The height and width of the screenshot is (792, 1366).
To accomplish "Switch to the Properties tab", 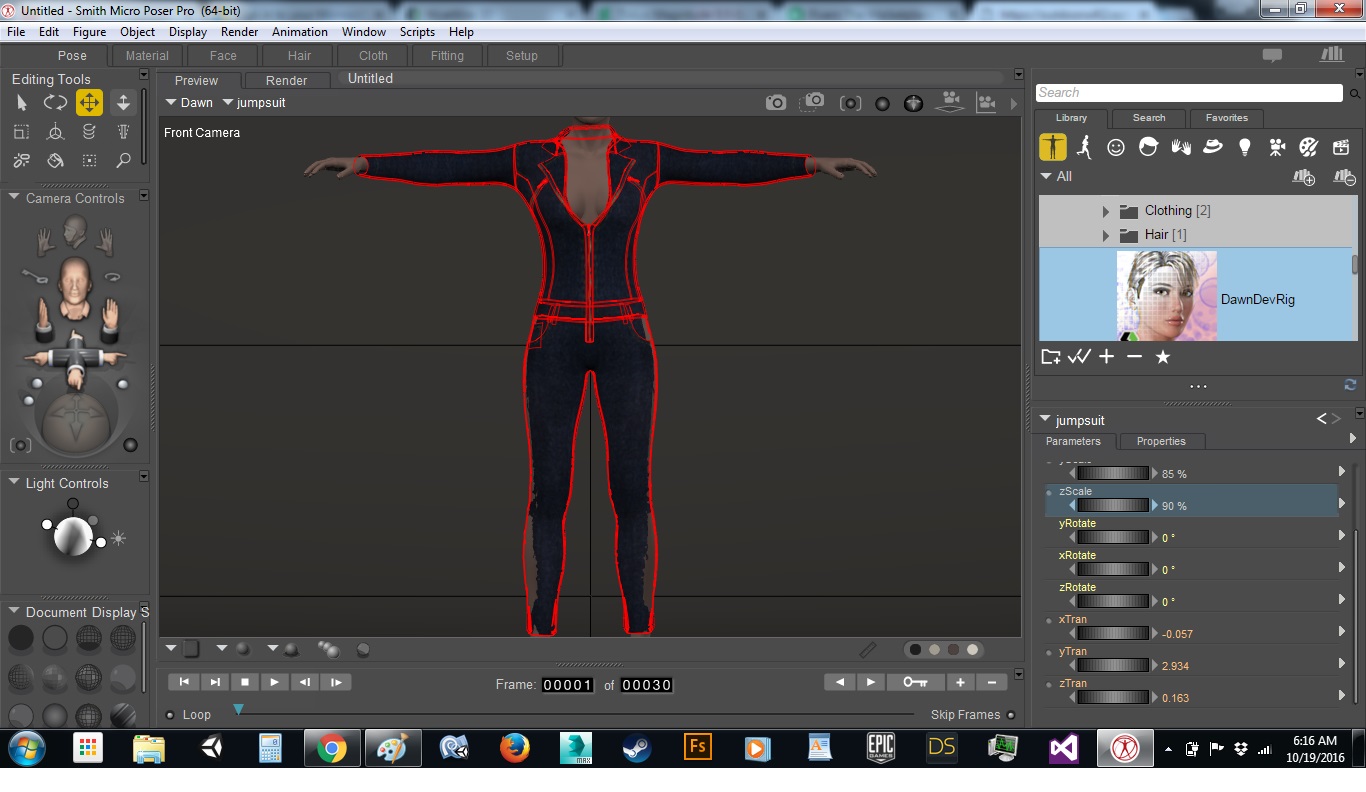I will 1160,441.
